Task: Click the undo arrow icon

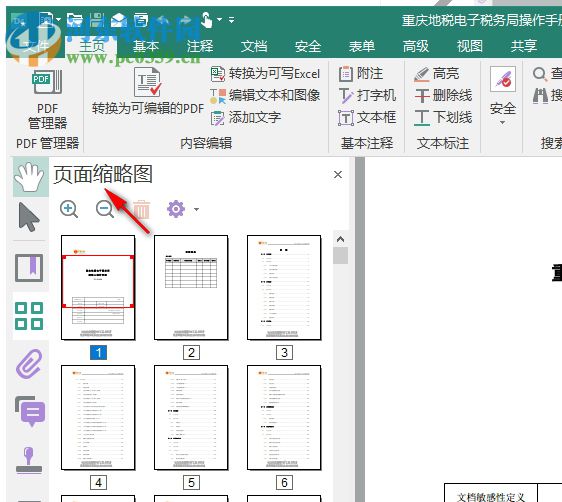Action: 163,20
